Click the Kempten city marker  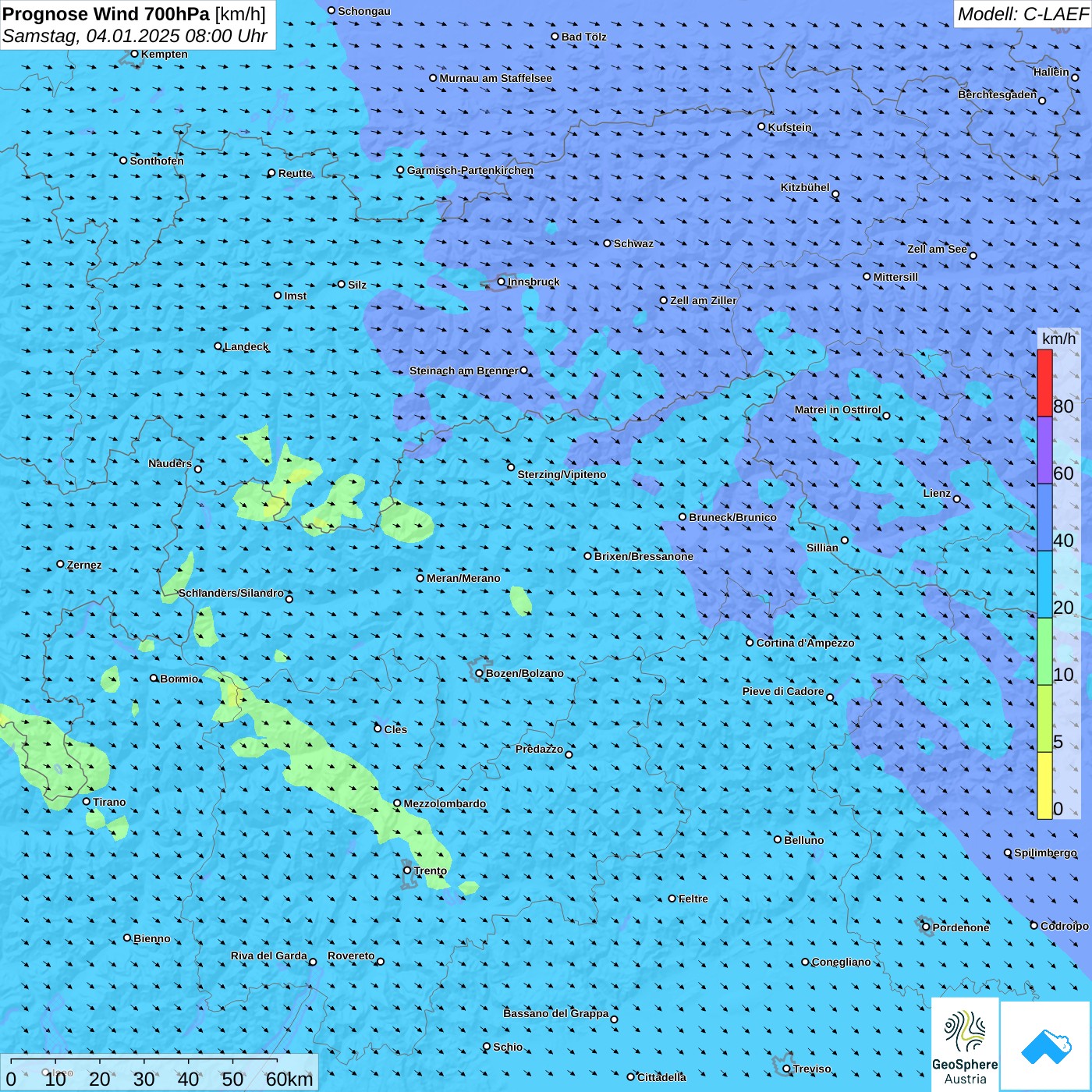[x=134, y=54]
